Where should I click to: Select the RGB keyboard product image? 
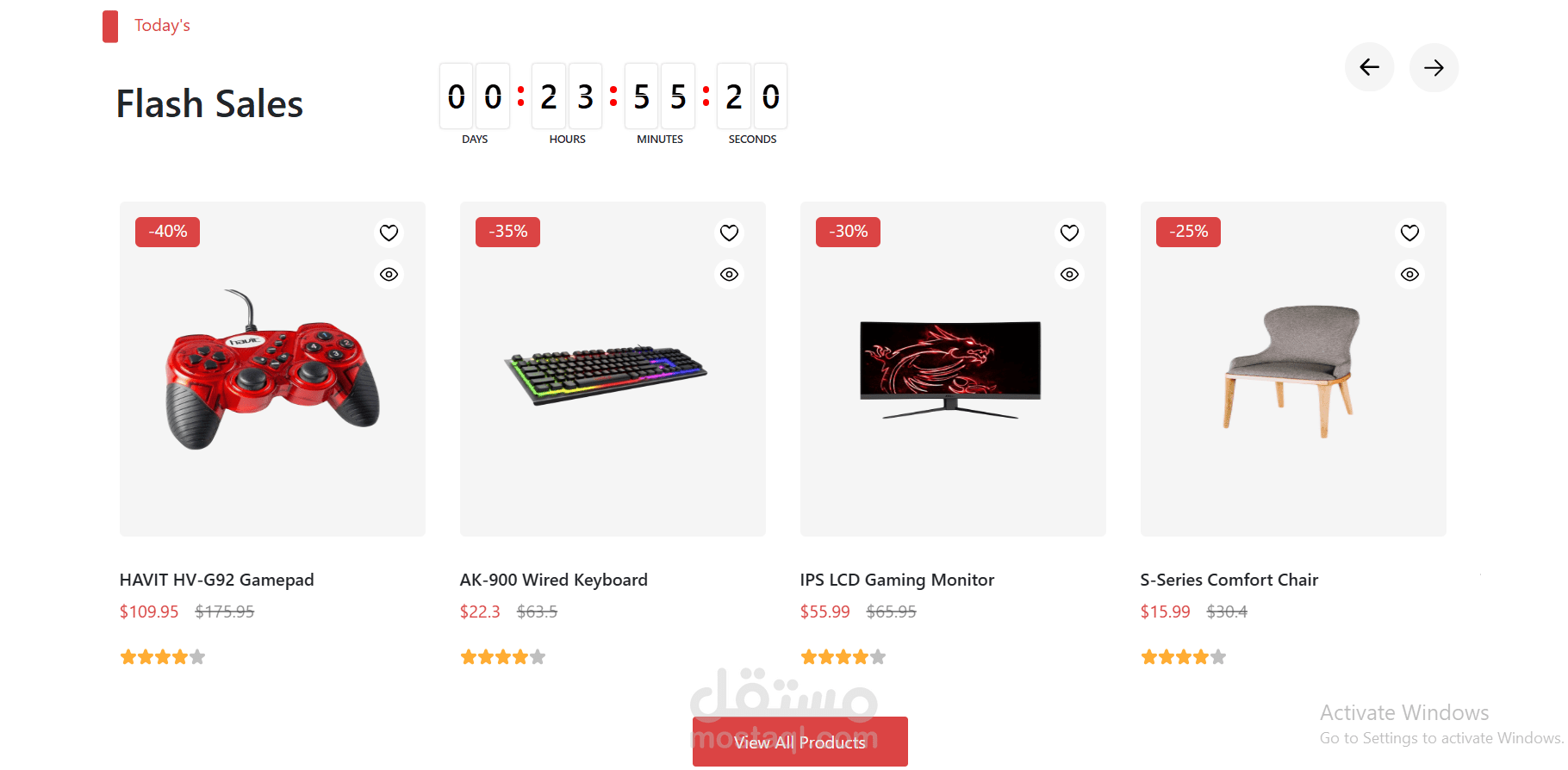[x=606, y=375]
